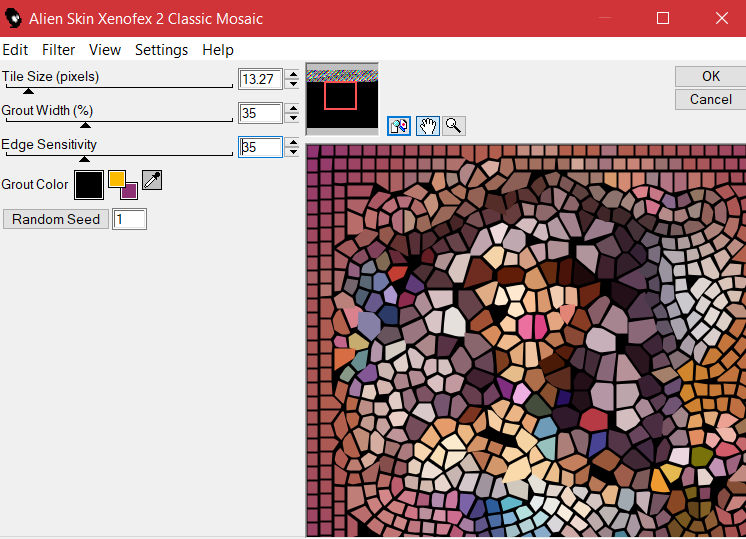Image resolution: width=746 pixels, height=539 pixels.
Task: Click the Alien Skin app icon in title bar
Action: point(13,18)
